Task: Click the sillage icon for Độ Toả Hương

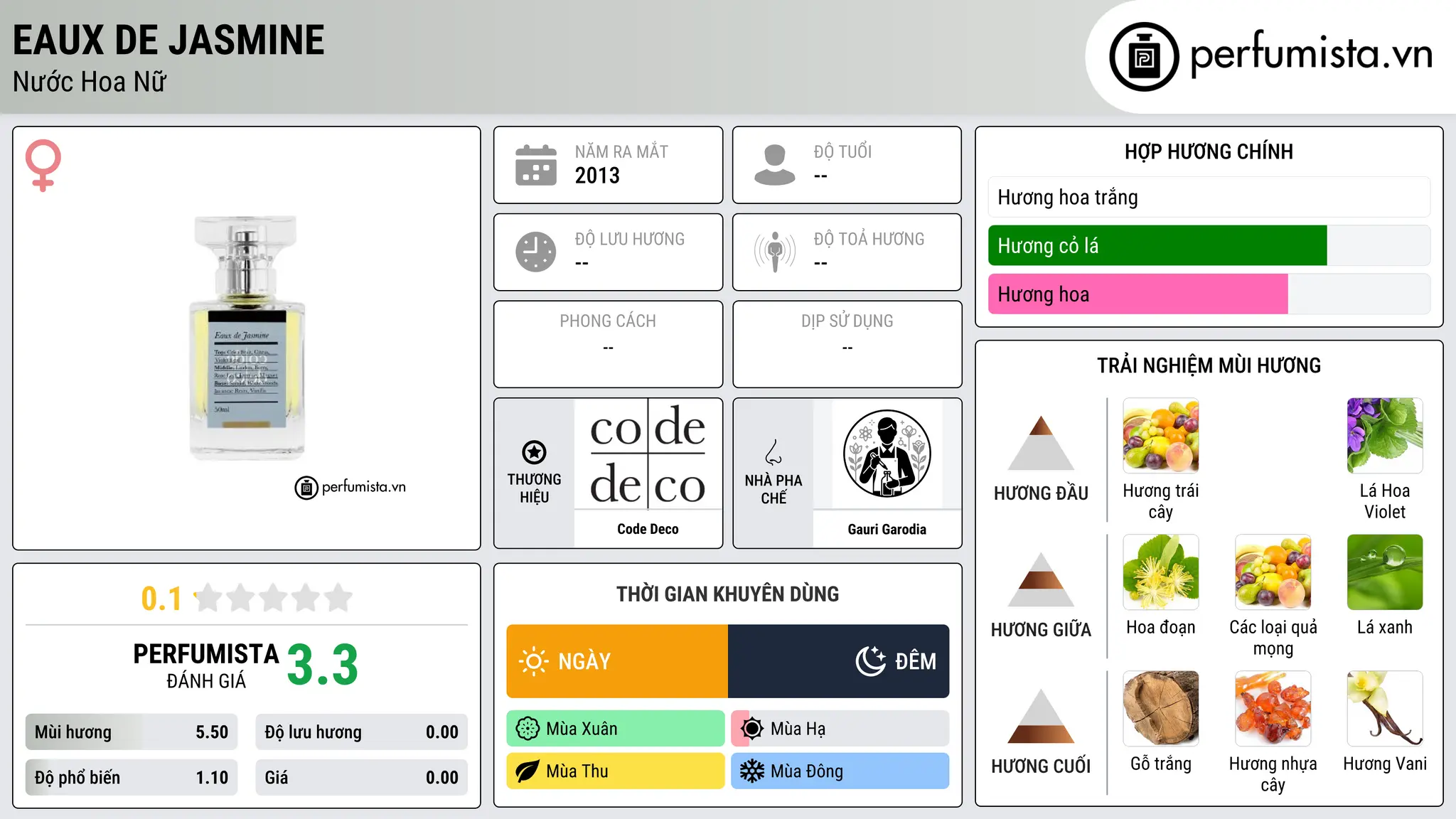Action: [775, 252]
